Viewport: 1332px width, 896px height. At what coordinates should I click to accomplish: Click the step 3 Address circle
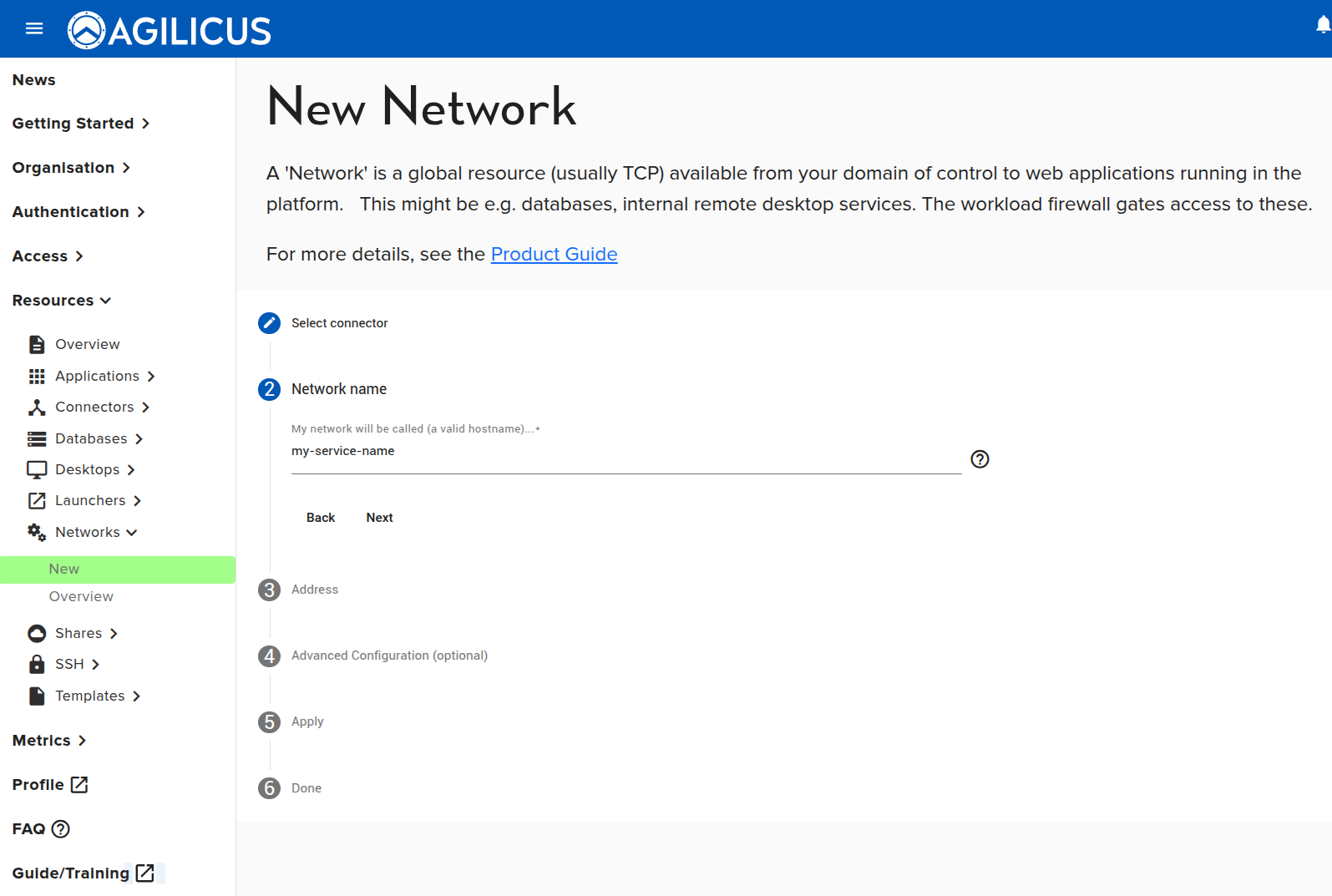[x=269, y=590]
